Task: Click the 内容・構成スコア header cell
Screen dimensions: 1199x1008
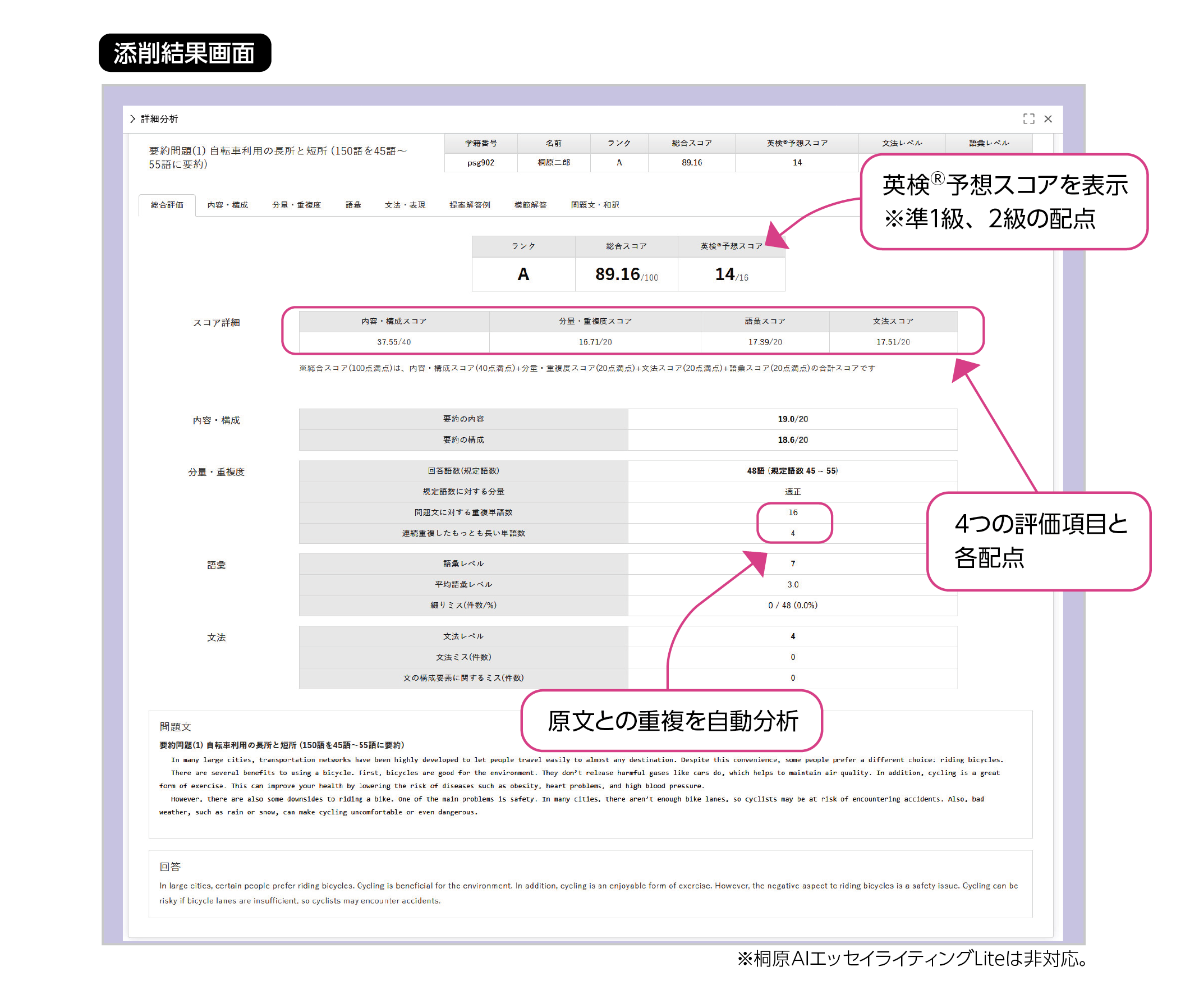Action: pos(393,321)
